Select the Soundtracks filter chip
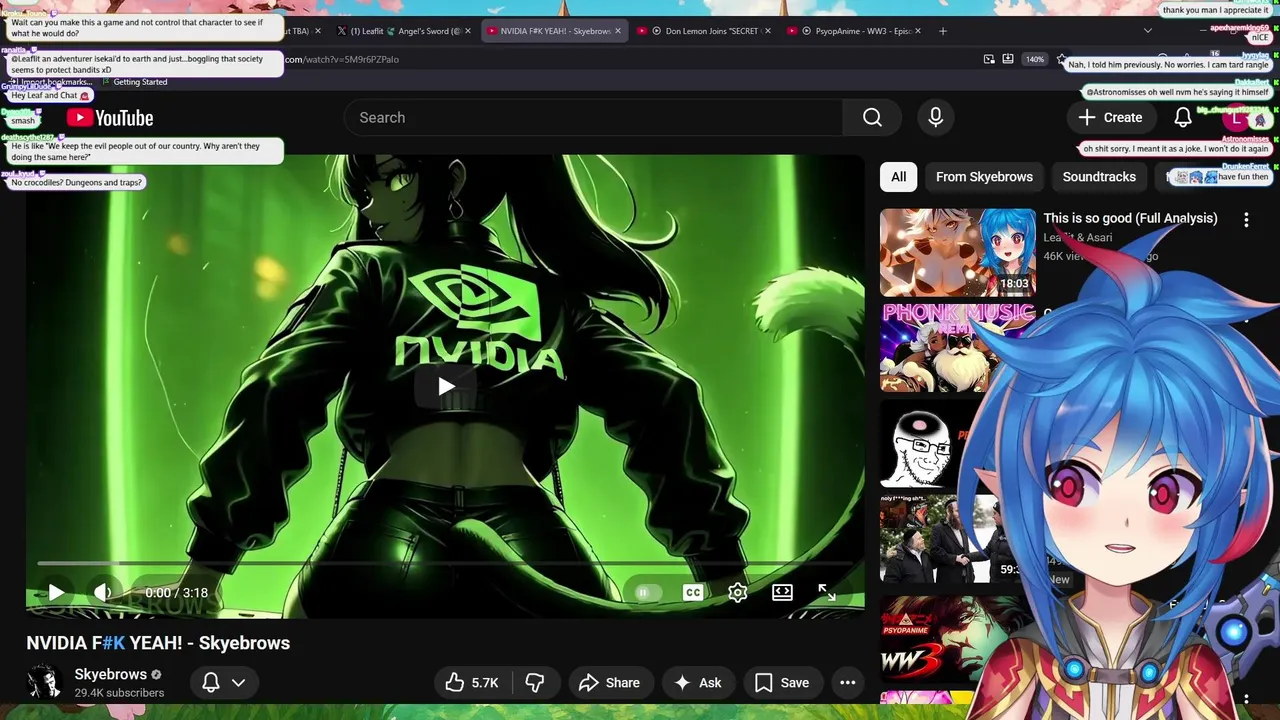The image size is (1280, 720). pyautogui.click(x=1099, y=177)
